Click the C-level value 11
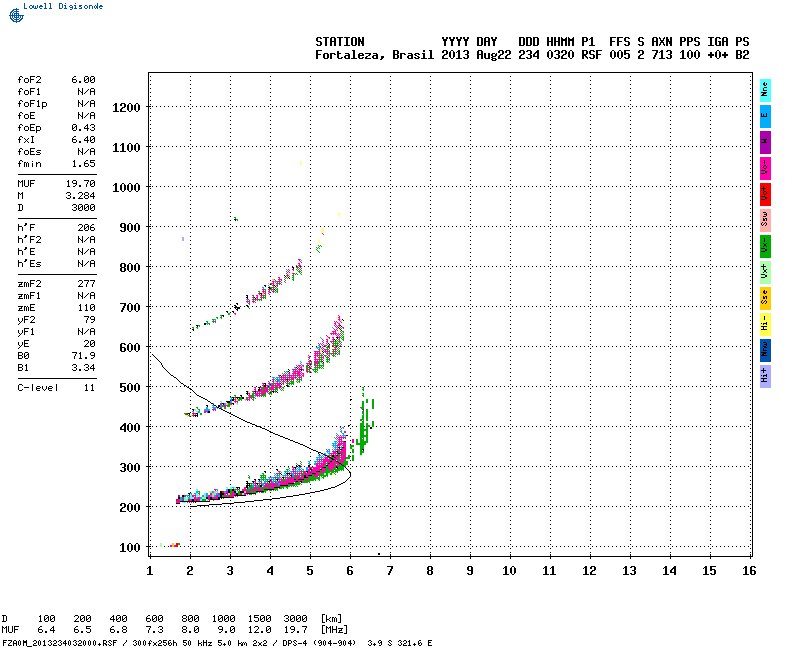This screenshot has width=800, height=650. tap(90, 388)
